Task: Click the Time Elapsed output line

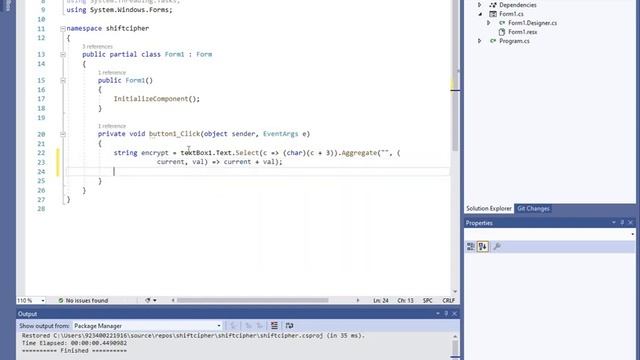Action: [74, 343]
